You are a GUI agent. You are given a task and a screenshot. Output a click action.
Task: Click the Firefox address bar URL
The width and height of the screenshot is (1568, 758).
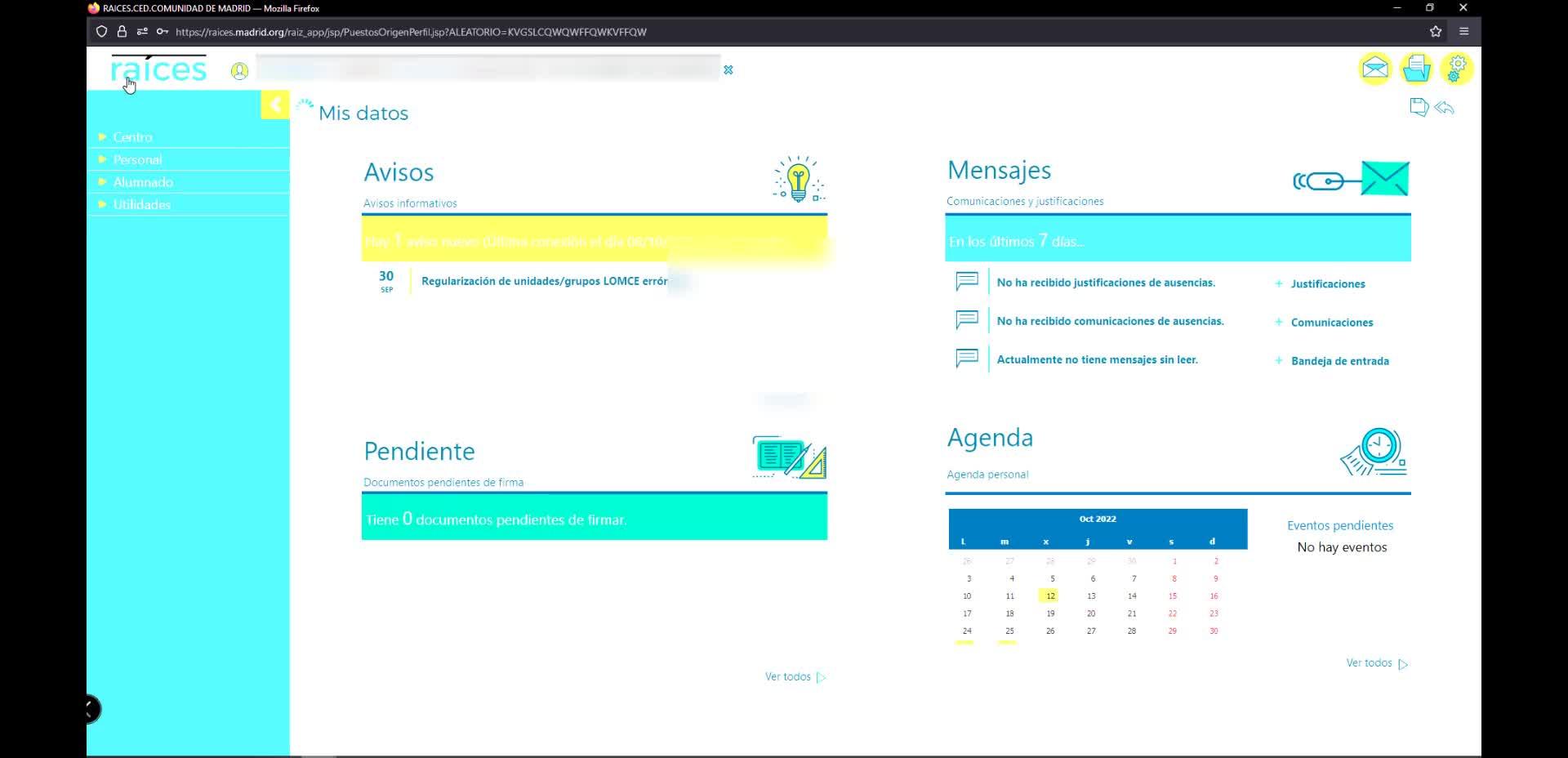[x=411, y=32]
